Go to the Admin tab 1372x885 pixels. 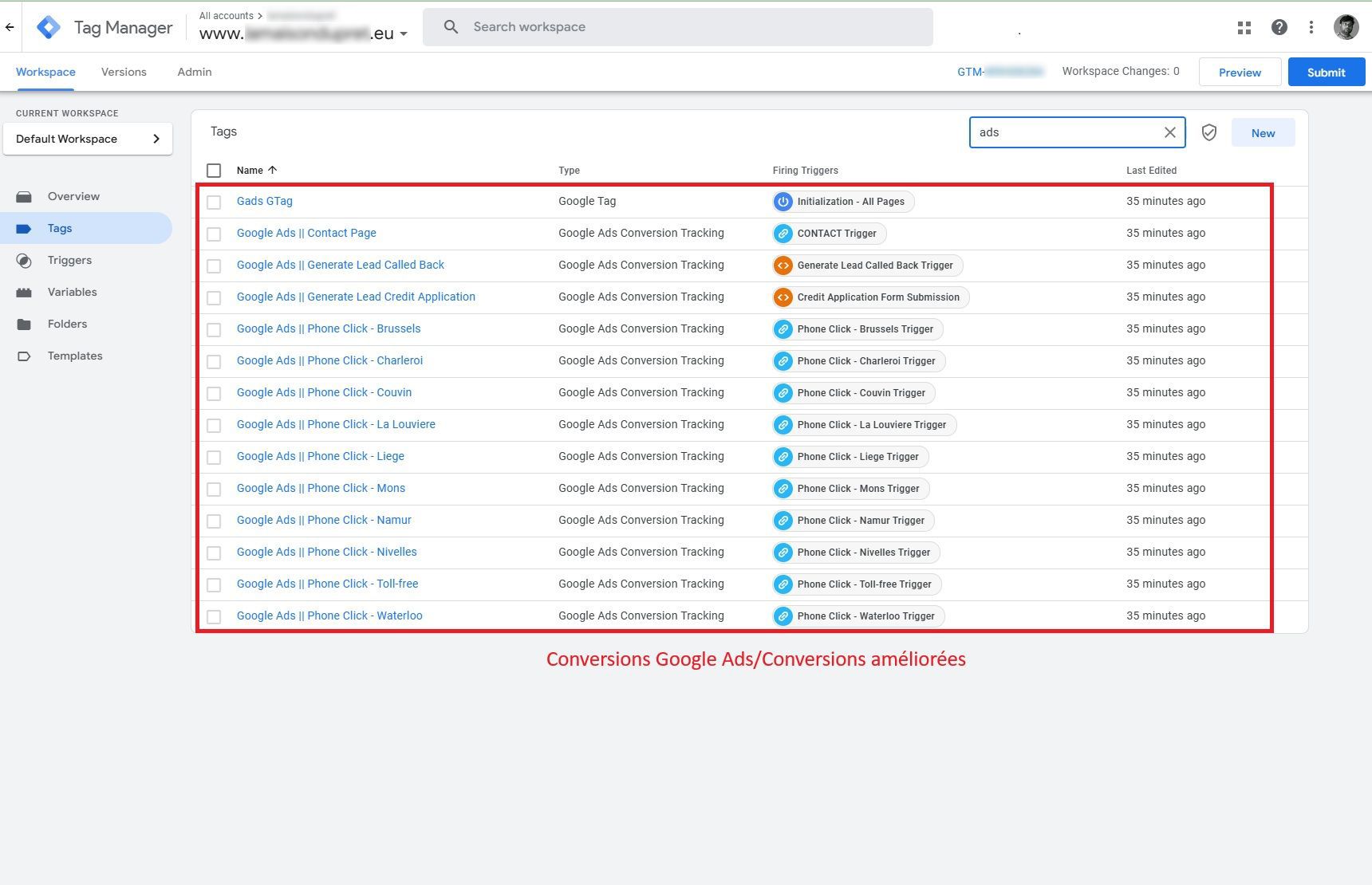194,72
